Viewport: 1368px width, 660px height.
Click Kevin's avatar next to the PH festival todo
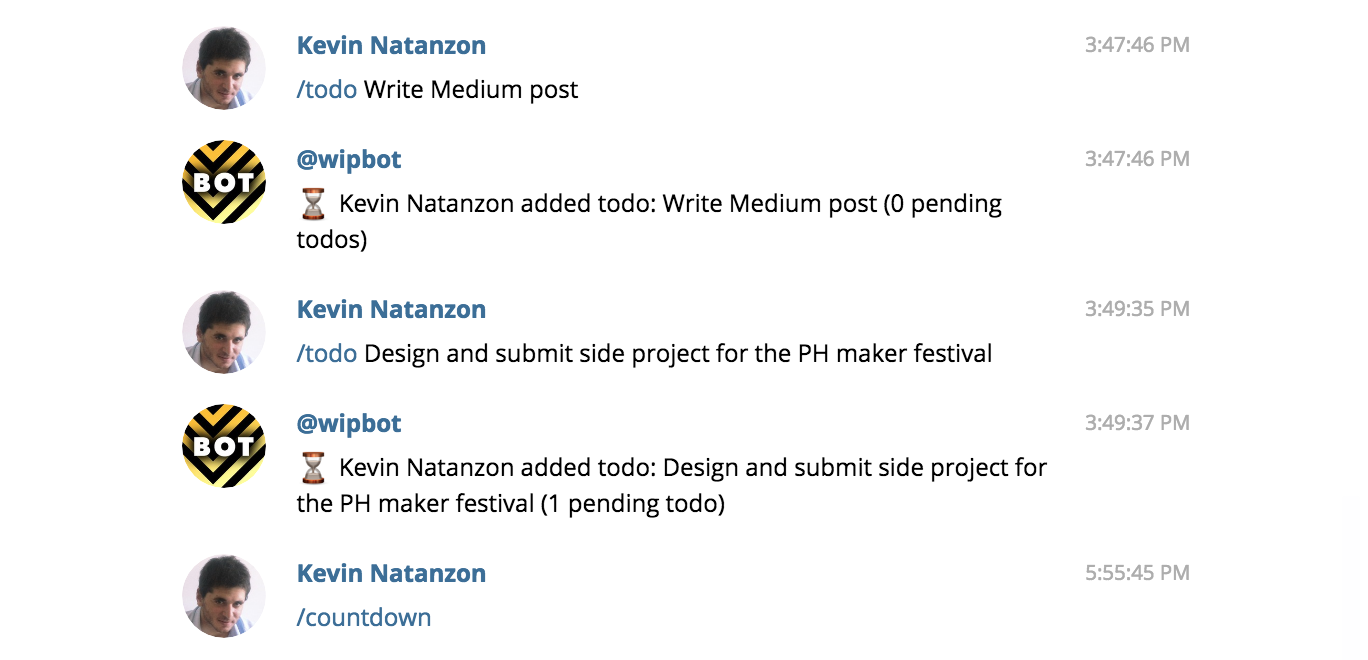(x=224, y=332)
